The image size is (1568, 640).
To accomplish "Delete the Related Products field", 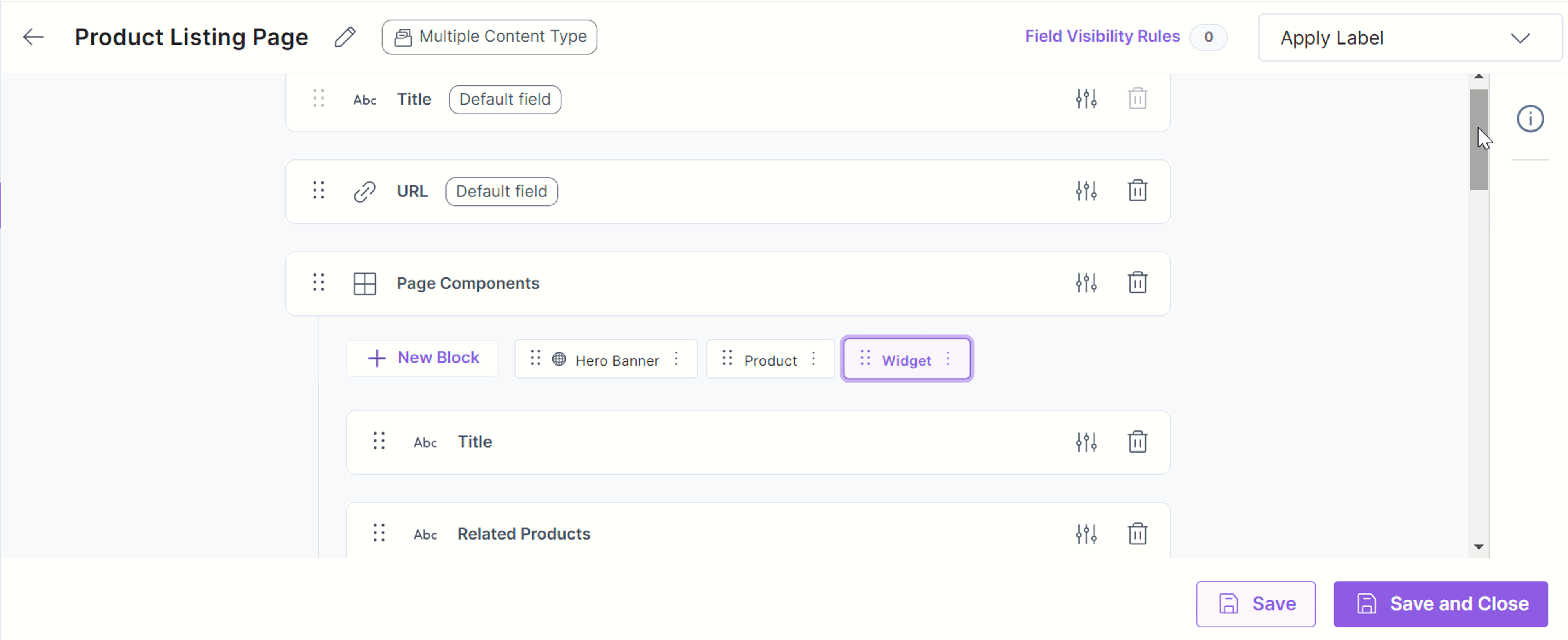I will [x=1137, y=533].
